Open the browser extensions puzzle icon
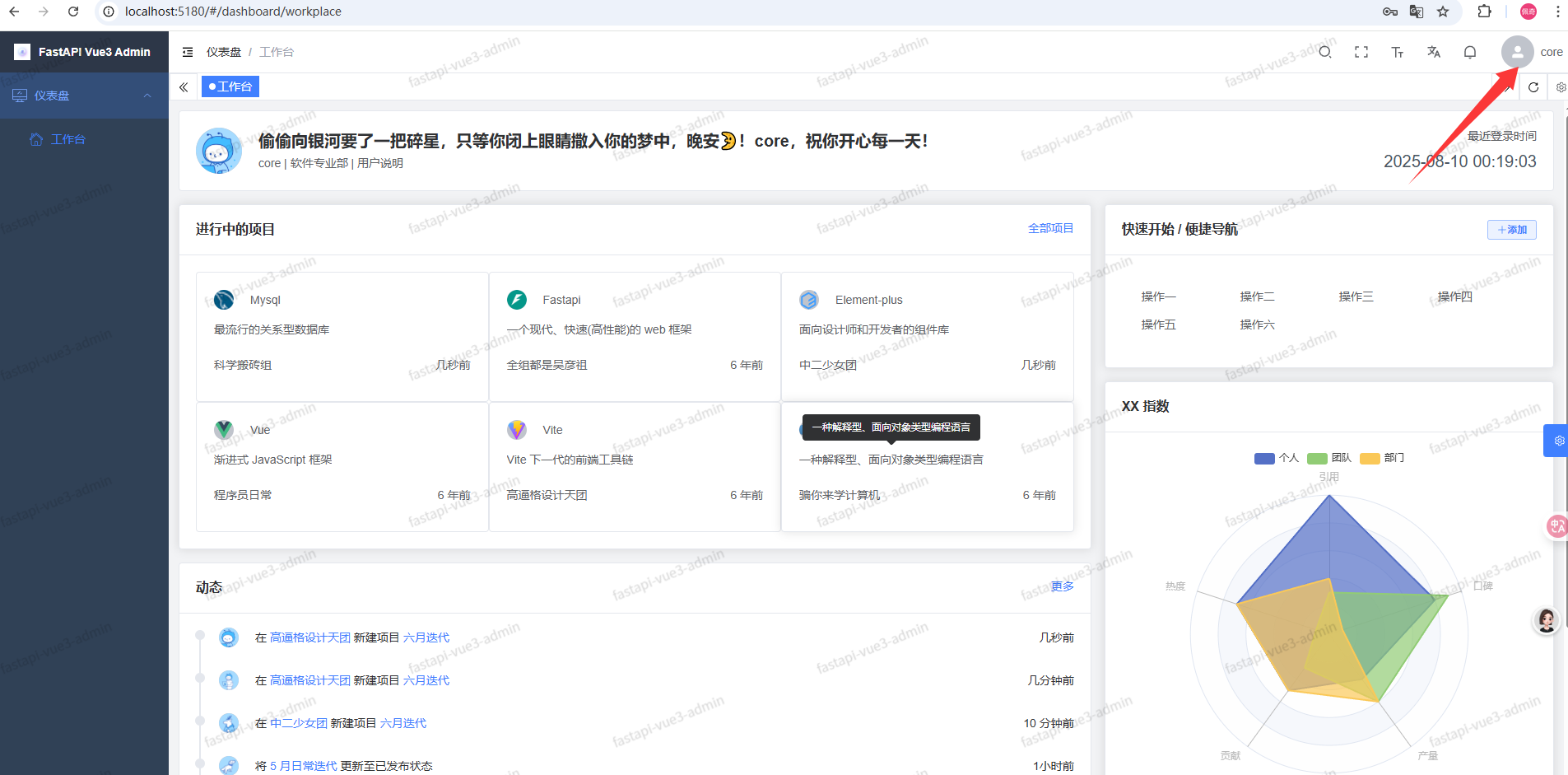 click(x=1484, y=12)
